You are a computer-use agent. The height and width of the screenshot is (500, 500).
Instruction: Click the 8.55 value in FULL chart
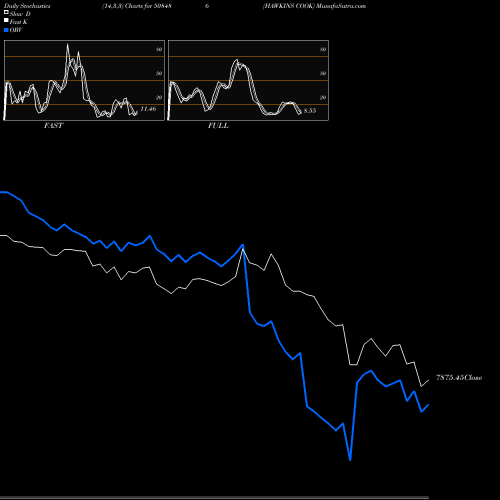(310, 110)
